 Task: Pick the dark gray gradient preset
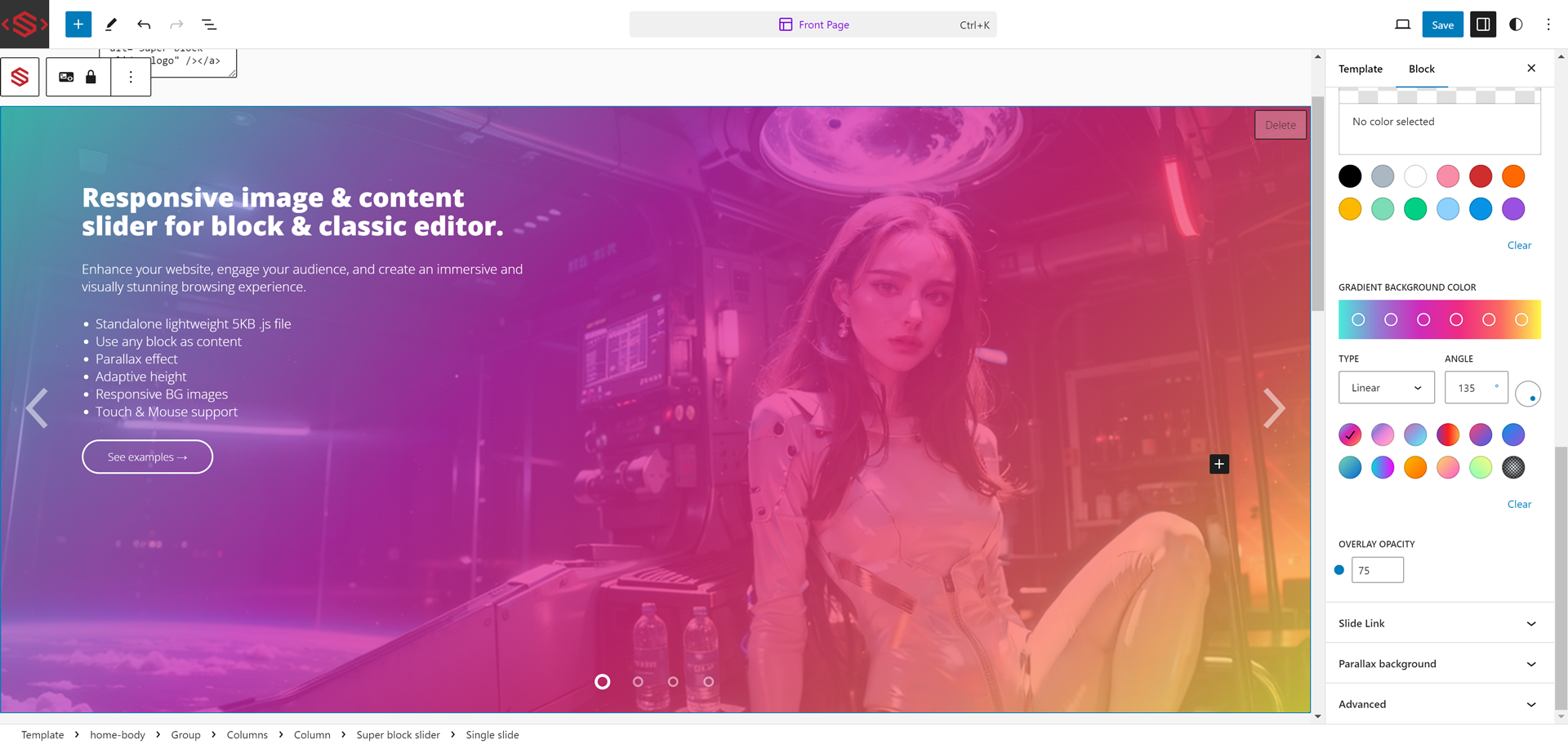click(x=1513, y=467)
